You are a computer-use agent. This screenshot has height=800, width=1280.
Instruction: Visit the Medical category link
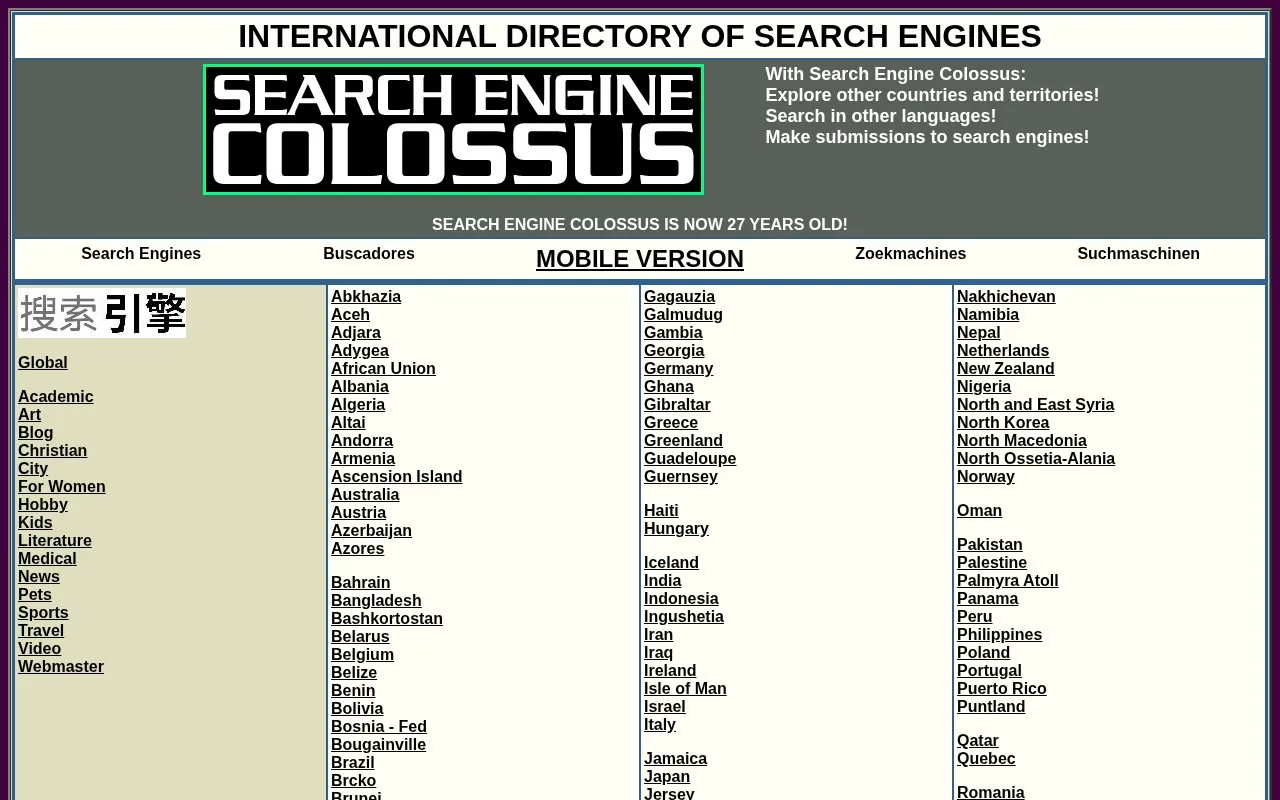pos(47,559)
